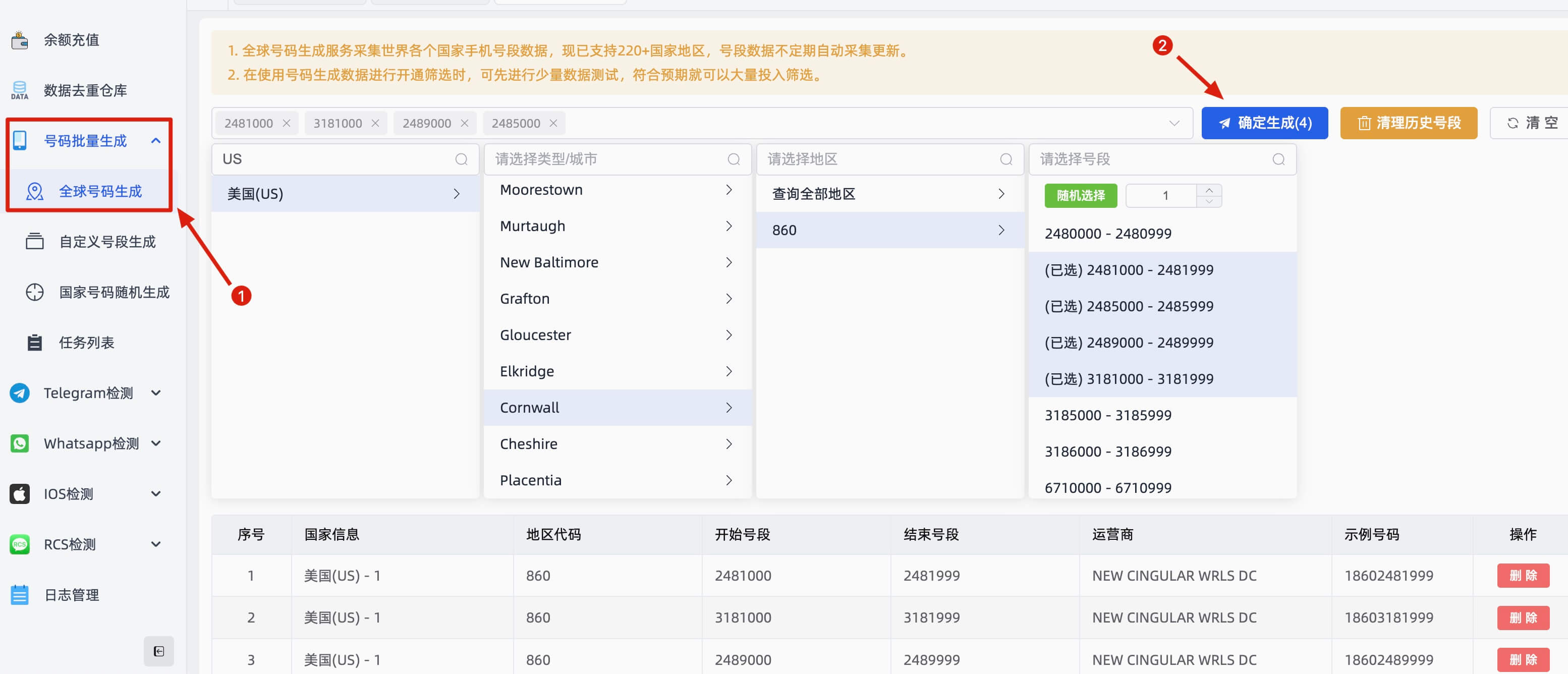Open the data dedup warehouse icon
This screenshot has width=1568, height=674.
pos(20,90)
